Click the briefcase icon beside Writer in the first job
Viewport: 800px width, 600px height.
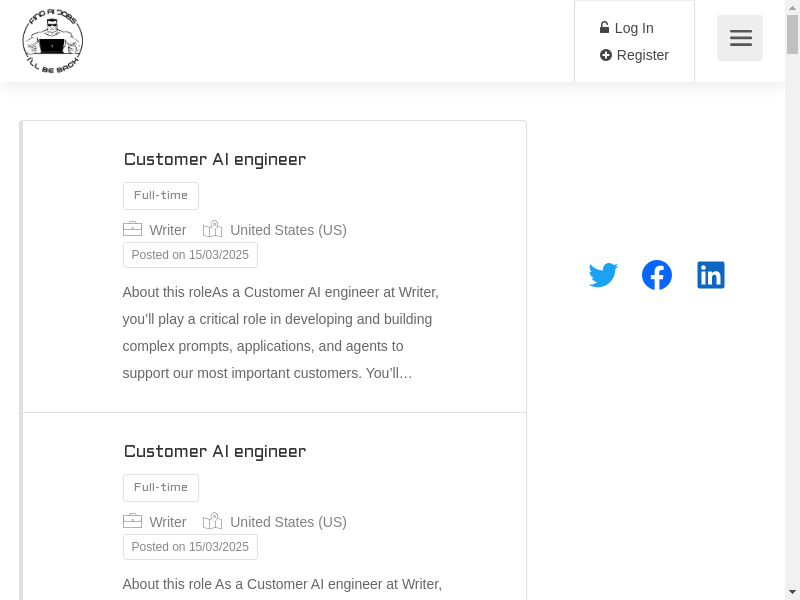point(132,229)
